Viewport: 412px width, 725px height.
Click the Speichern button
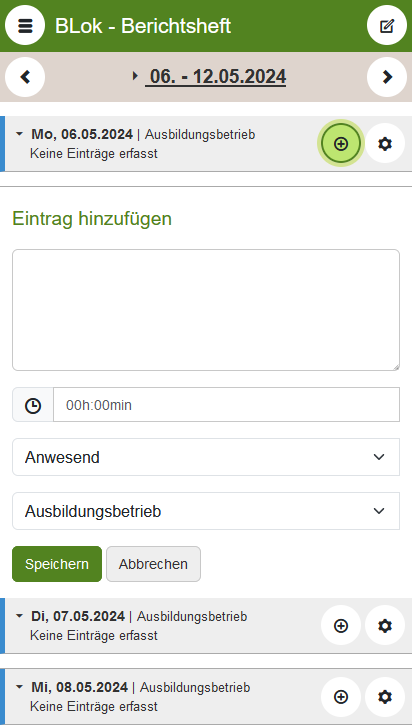coord(57,564)
